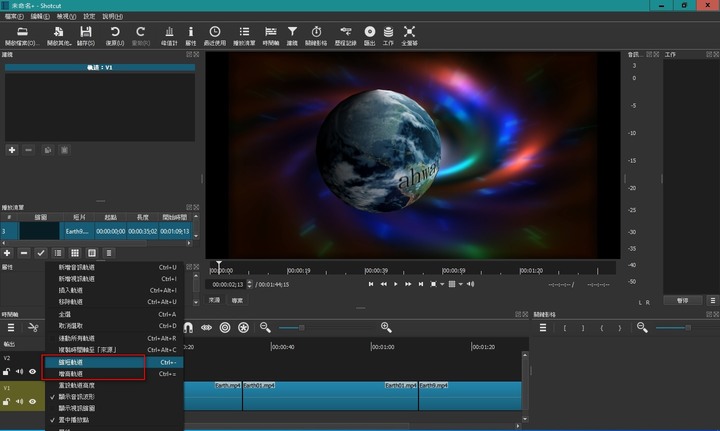
Task: Open the 檢視 (View) menu
Action: (x=66, y=17)
